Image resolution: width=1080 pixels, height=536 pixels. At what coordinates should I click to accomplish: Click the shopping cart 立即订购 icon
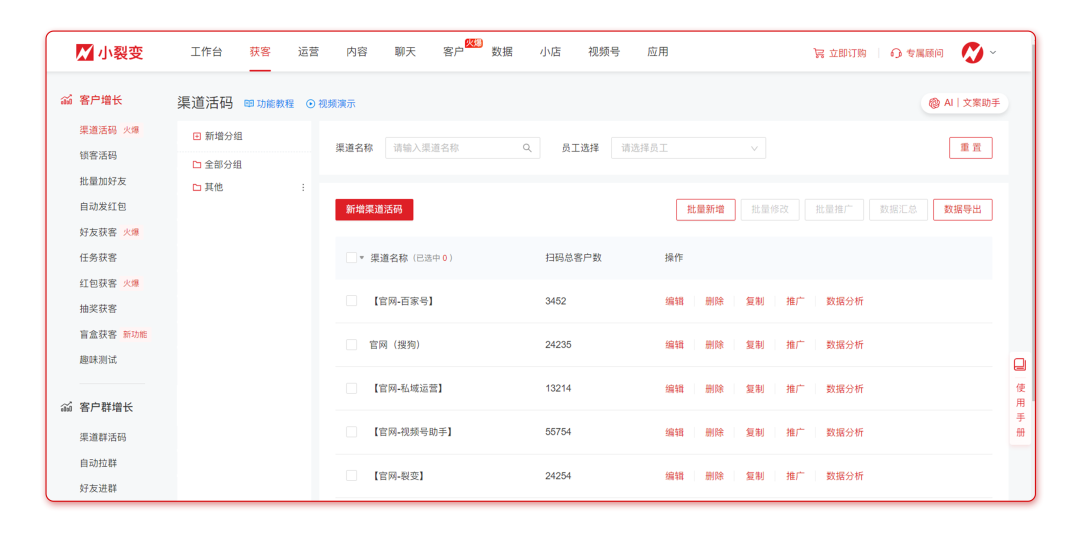pyautogui.click(x=819, y=53)
